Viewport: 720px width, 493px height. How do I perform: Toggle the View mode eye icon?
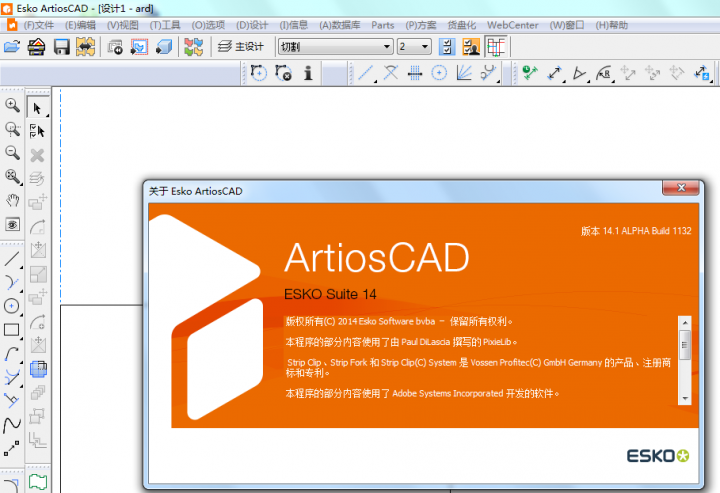(x=13, y=224)
